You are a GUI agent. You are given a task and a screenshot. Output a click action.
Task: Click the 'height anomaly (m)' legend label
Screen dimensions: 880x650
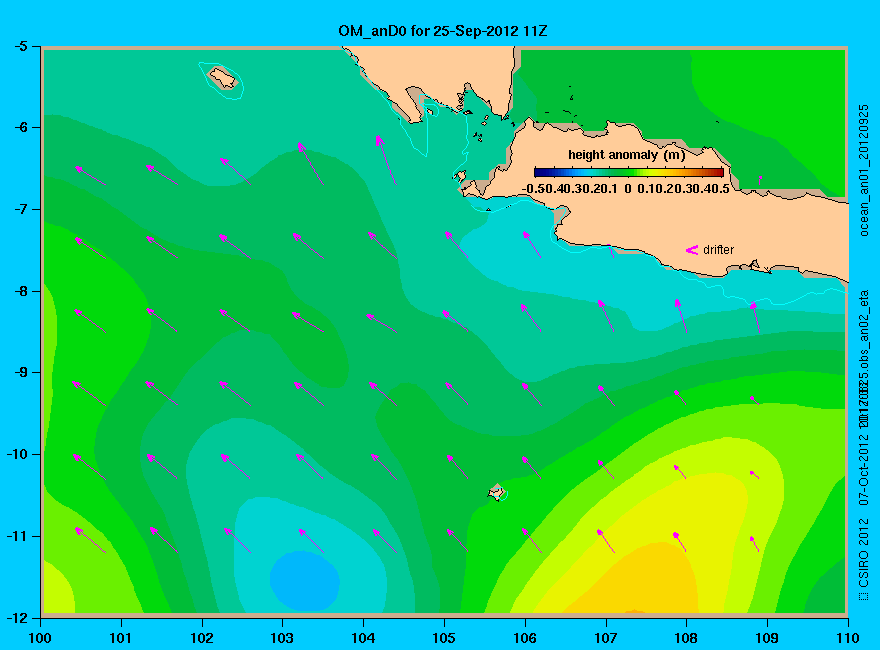pos(626,155)
